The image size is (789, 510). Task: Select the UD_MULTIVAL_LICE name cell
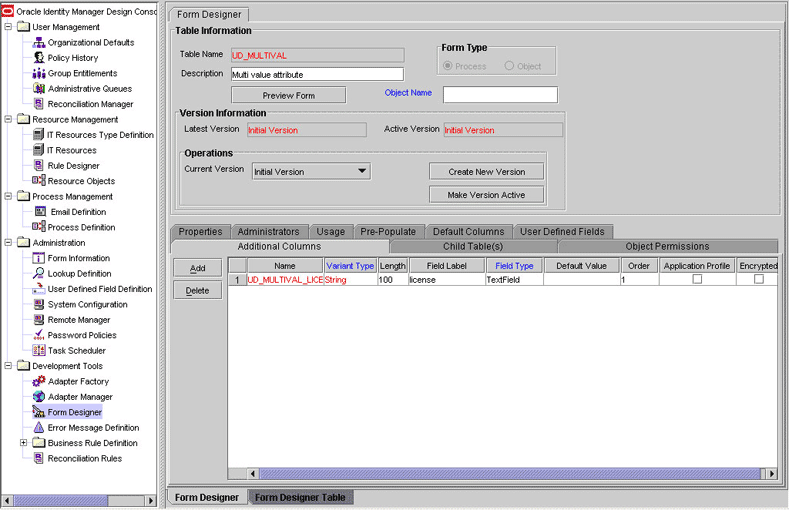coord(285,280)
